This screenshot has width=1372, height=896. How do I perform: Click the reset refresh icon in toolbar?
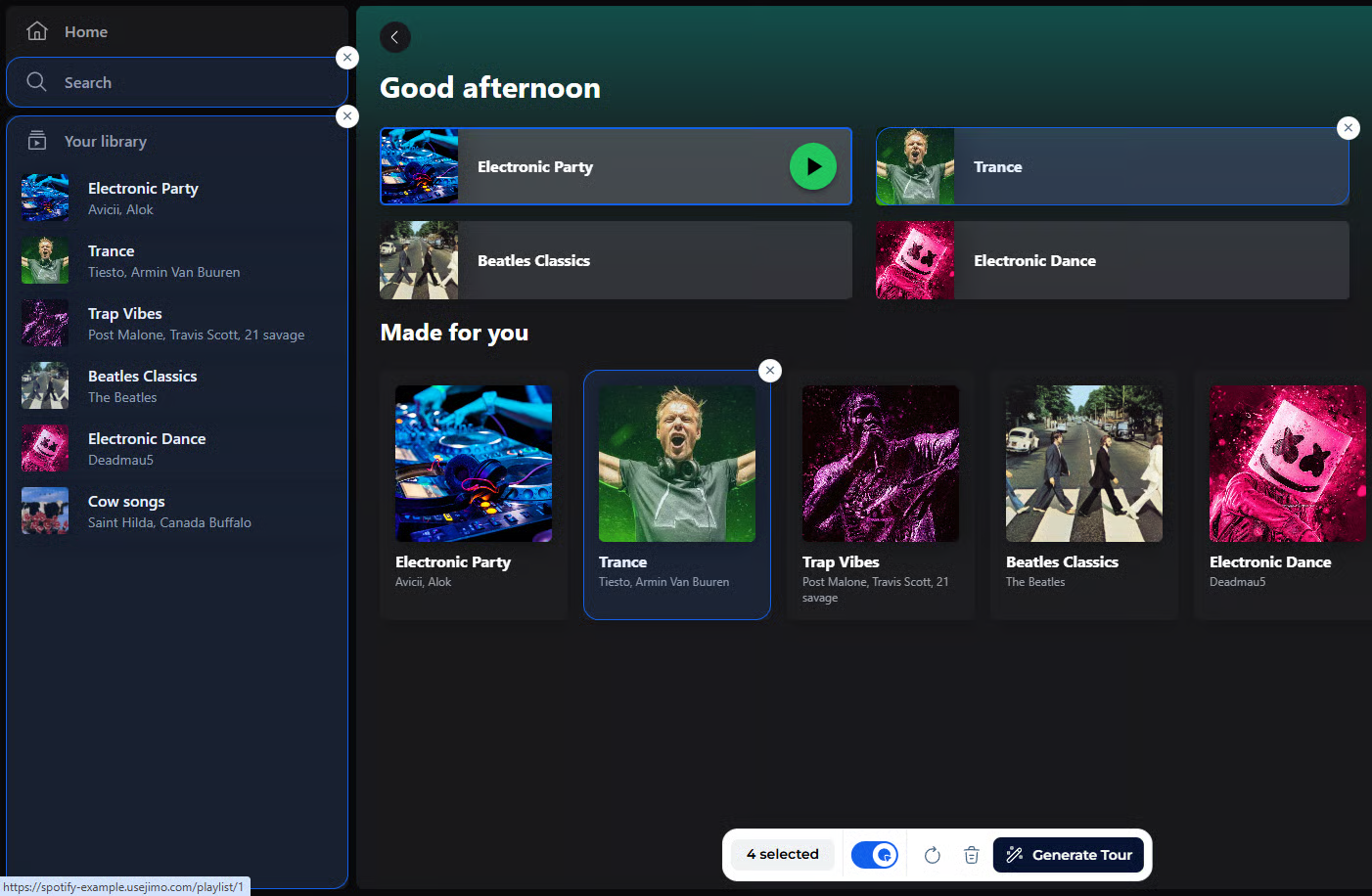coord(932,855)
